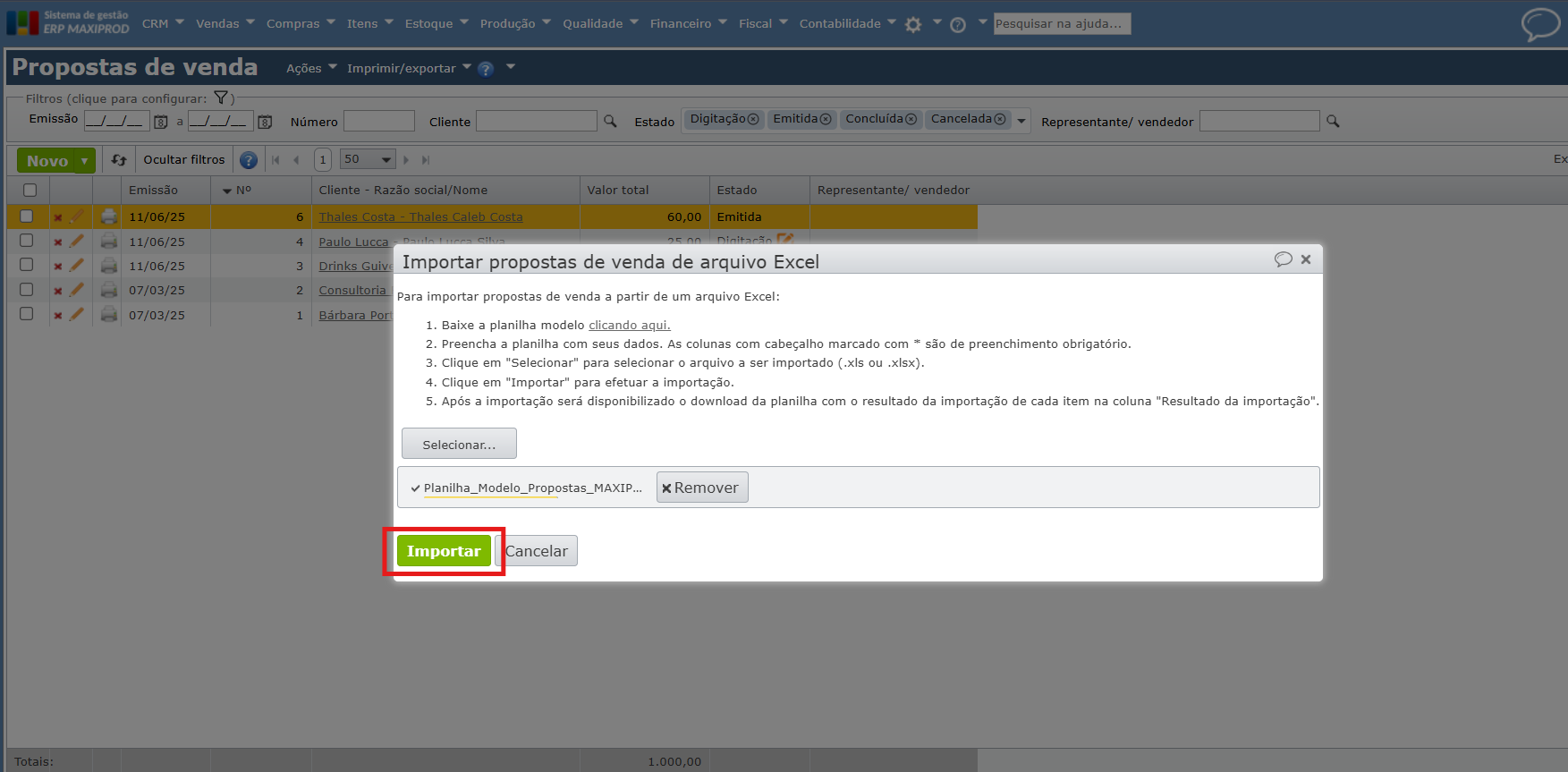Viewport: 1568px width, 772px height.
Task: Go to first page of results
Action: pyautogui.click(x=275, y=160)
